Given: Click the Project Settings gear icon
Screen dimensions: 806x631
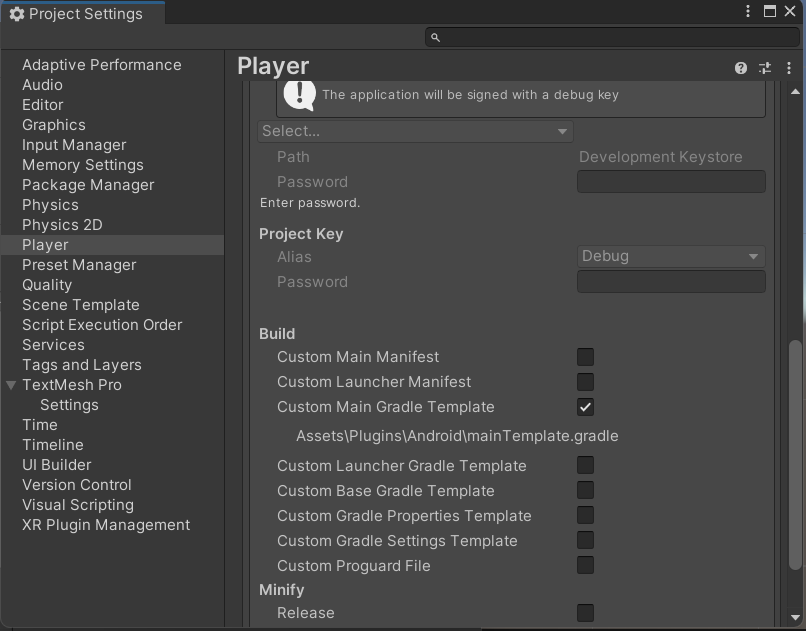Looking at the screenshot, I should click(x=17, y=14).
